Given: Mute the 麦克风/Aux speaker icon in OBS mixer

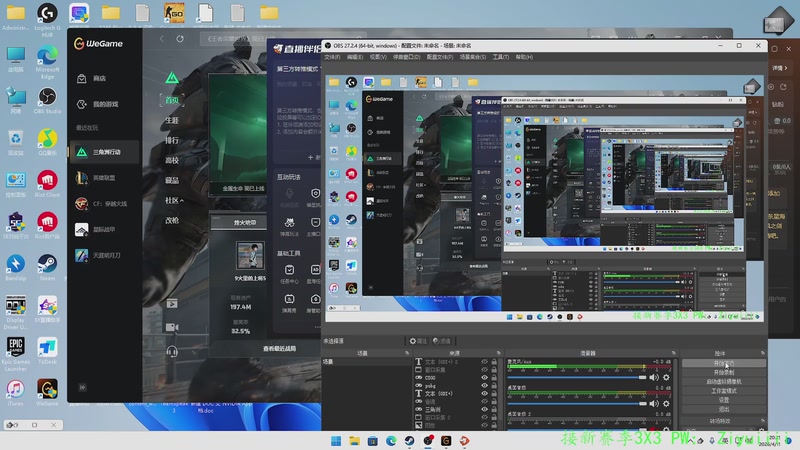Looking at the screenshot, I should 654,378.
